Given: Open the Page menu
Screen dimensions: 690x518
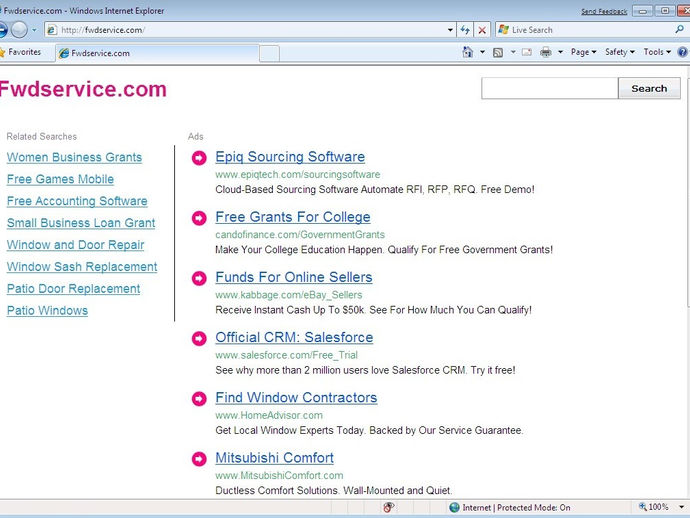Looking at the screenshot, I should (x=584, y=52).
